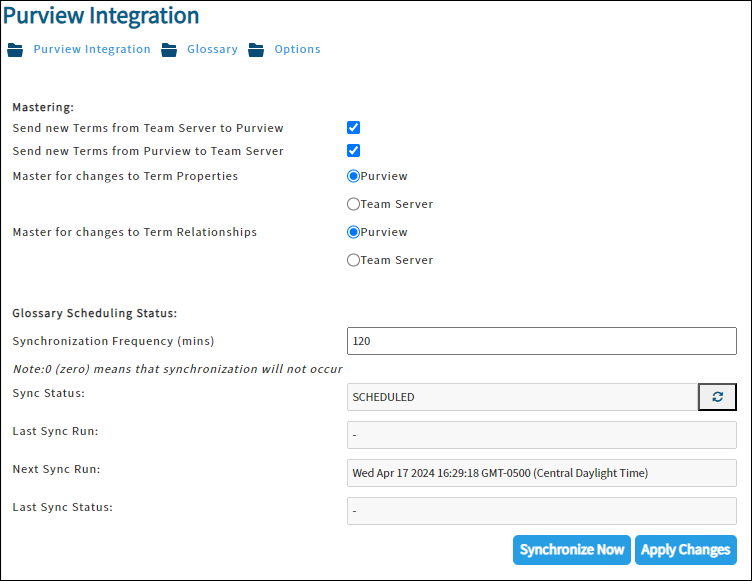Image resolution: width=752 pixels, height=581 pixels.
Task: Click the folder icon beside Glossary breadcrumb
Action: [169, 49]
